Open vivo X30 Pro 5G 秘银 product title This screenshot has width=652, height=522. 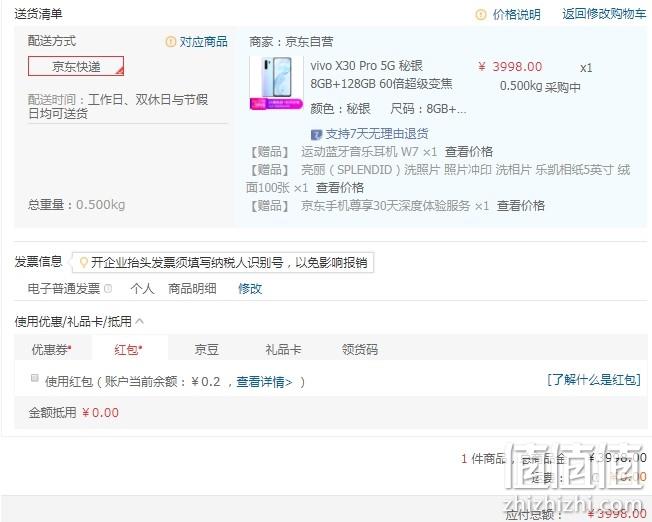point(366,66)
